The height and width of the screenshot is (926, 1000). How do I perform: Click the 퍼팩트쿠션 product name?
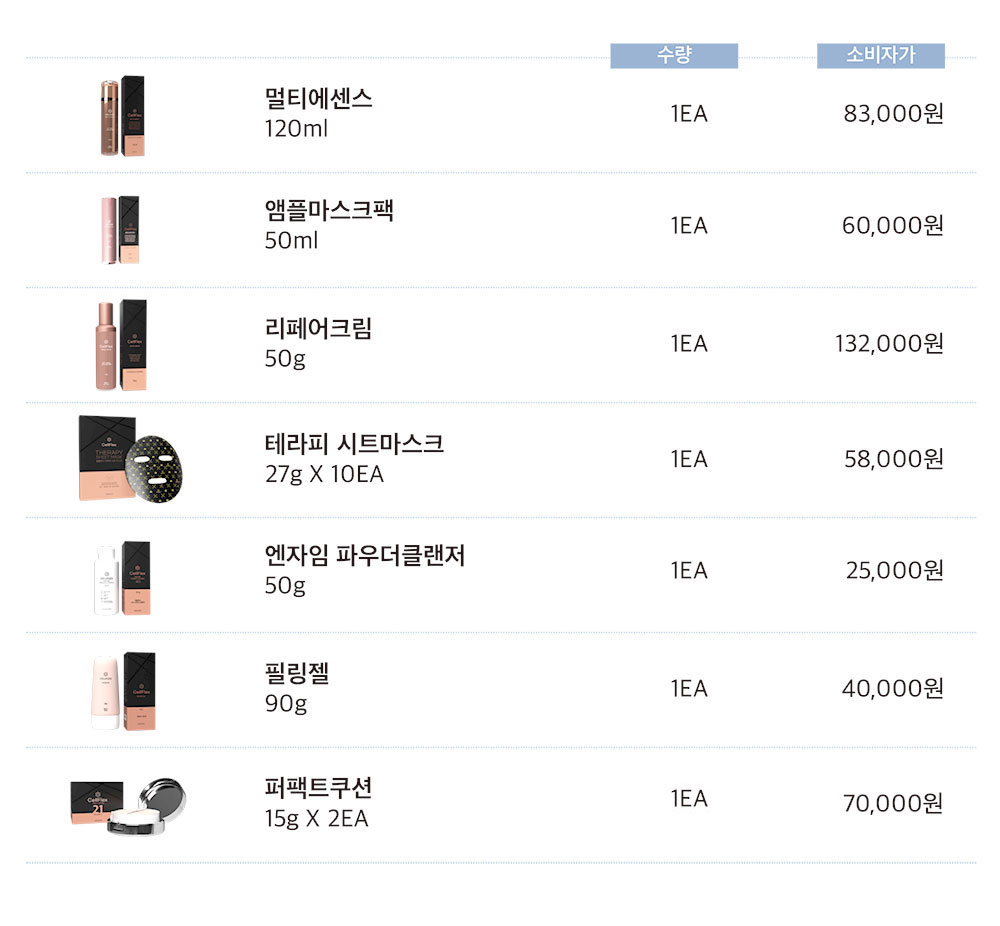(318, 788)
